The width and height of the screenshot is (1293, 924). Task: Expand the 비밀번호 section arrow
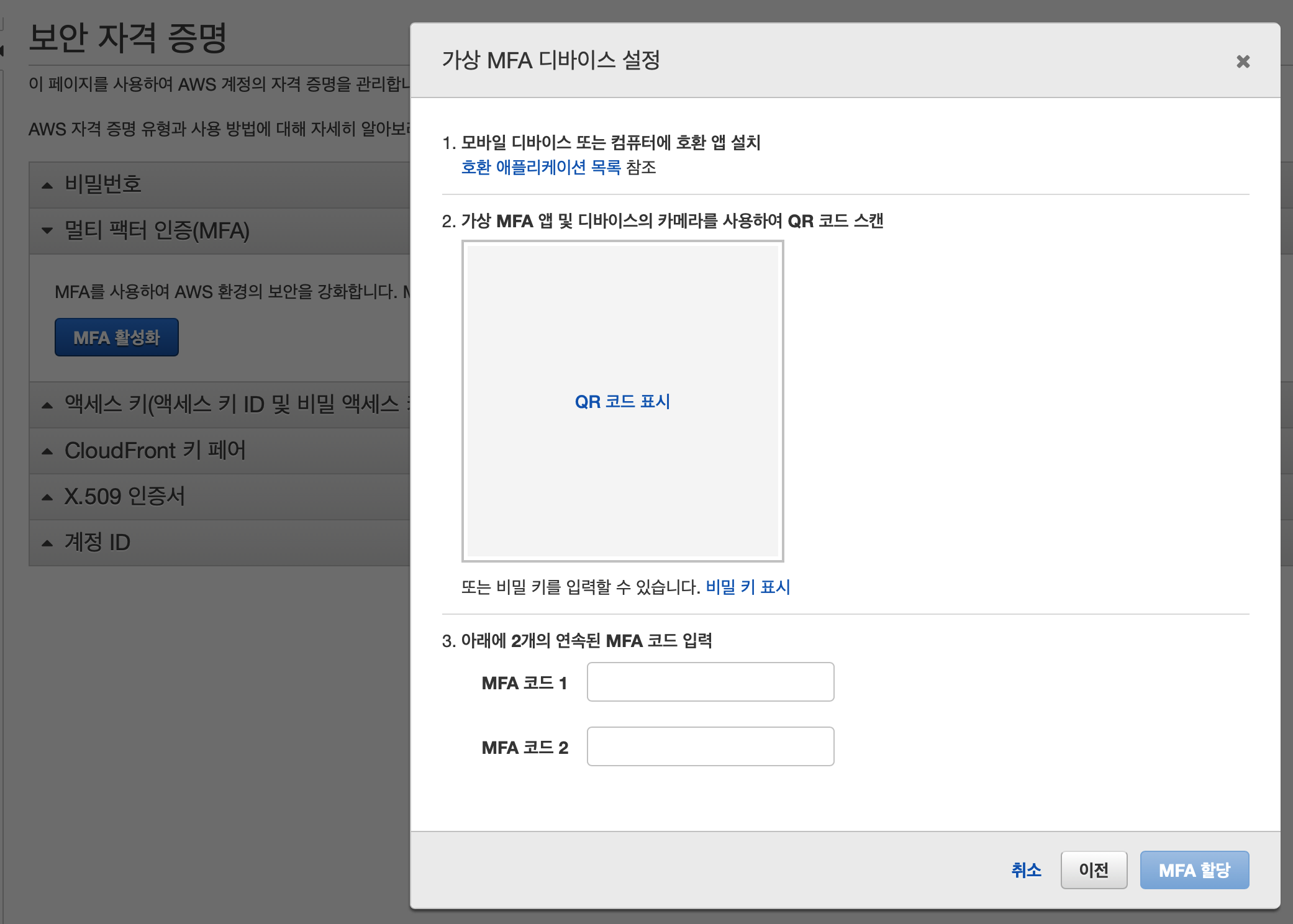point(47,185)
